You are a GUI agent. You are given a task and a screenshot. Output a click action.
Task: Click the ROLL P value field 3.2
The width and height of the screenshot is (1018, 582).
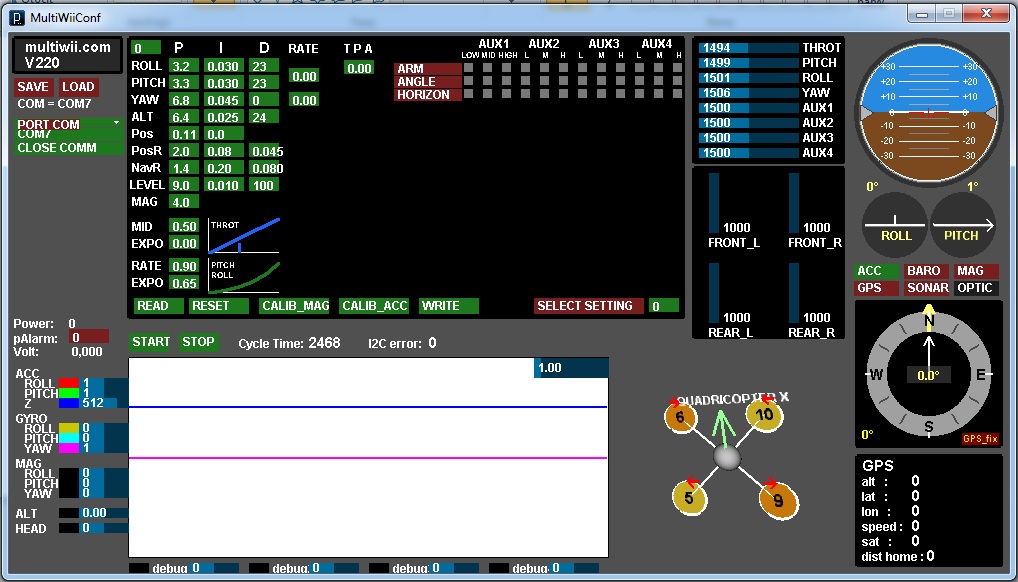(x=181, y=66)
